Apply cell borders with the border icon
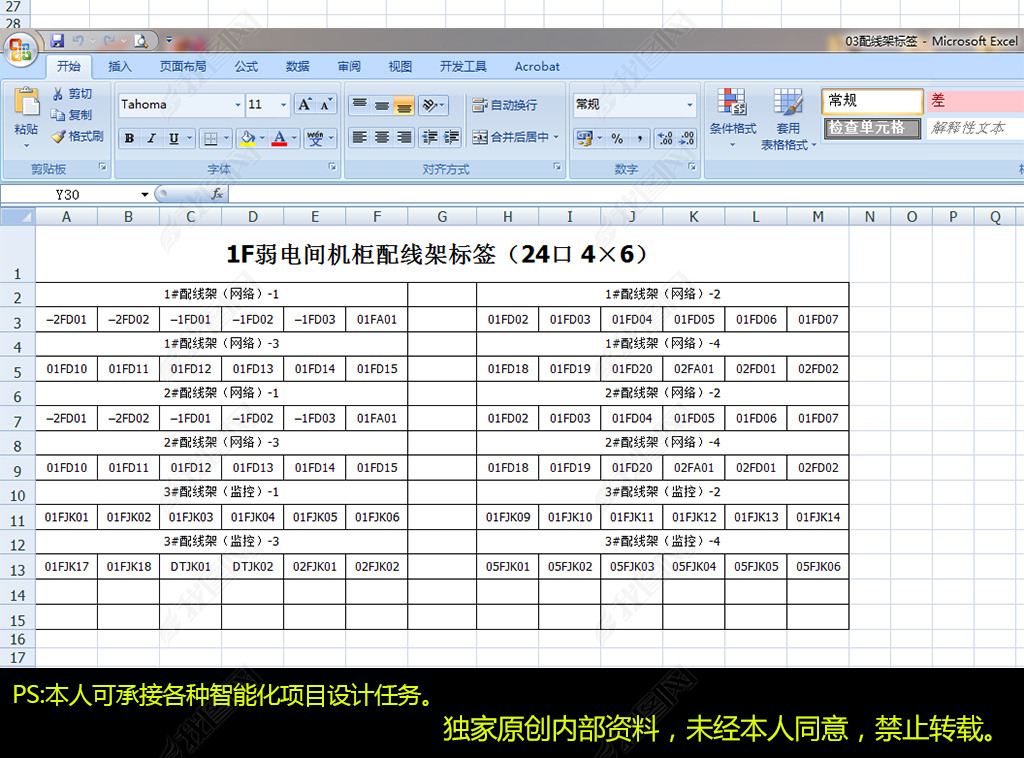1024x758 pixels. (x=210, y=138)
